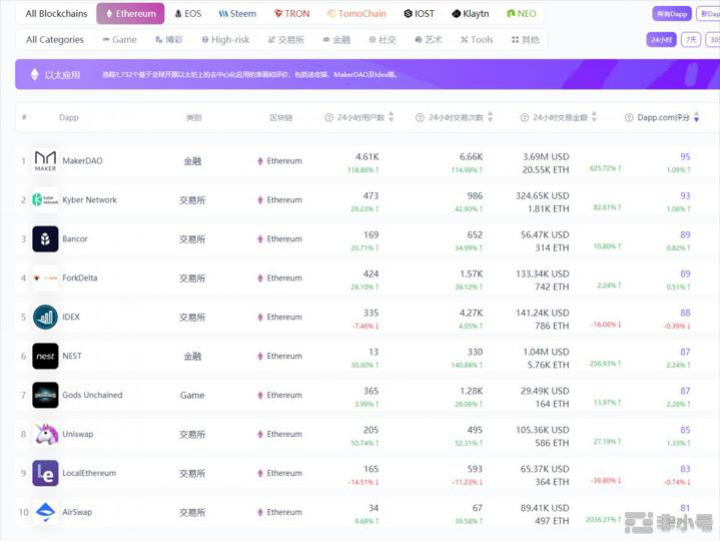Choose the All Categories filter
The height and width of the screenshot is (541, 720).
click(x=55, y=40)
